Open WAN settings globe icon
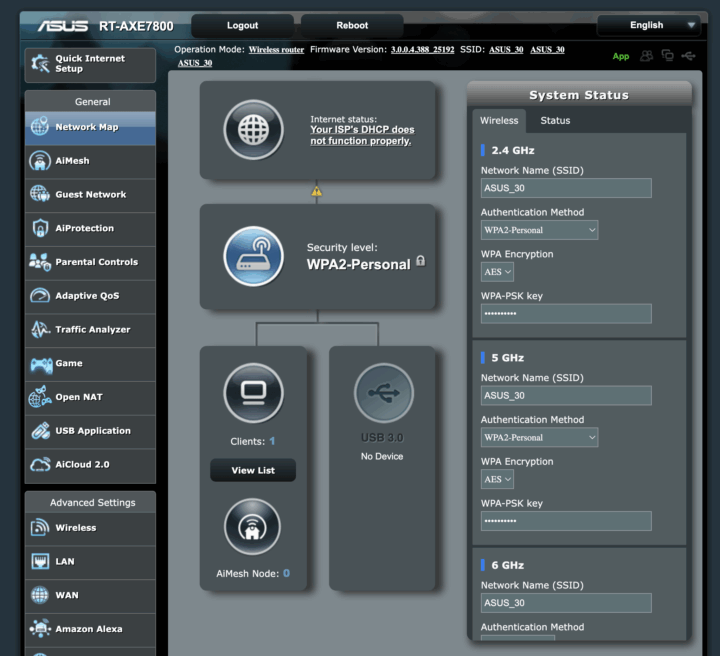This screenshot has width=720, height=656. 40,595
